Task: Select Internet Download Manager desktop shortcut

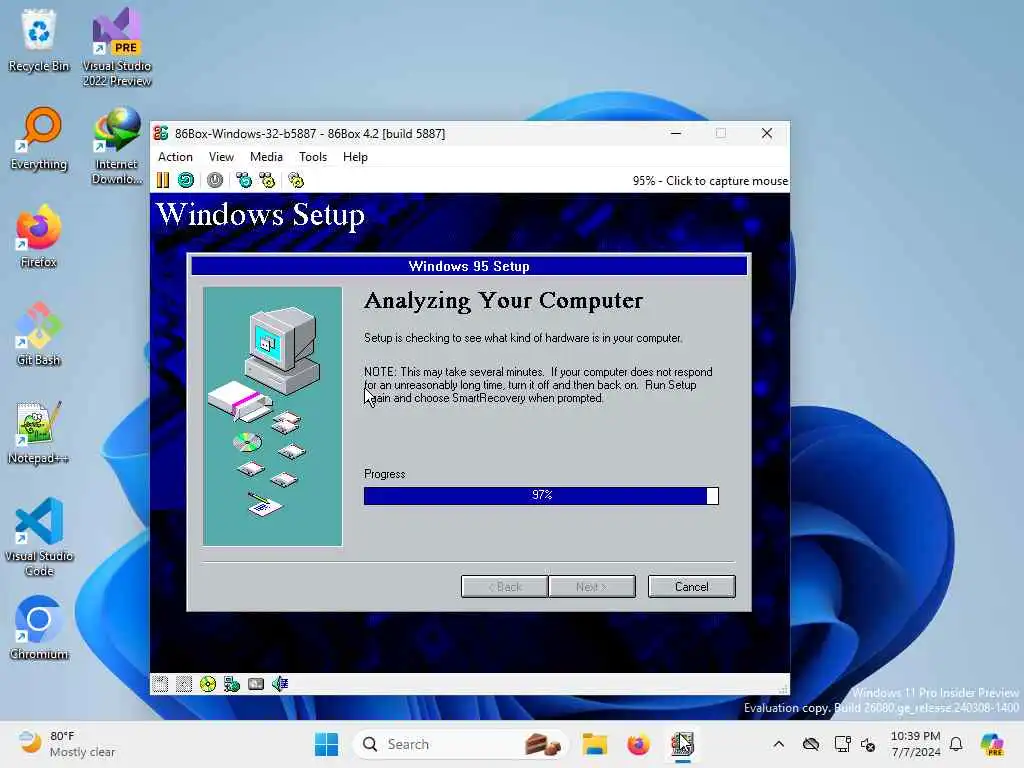Action: (117, 146)
